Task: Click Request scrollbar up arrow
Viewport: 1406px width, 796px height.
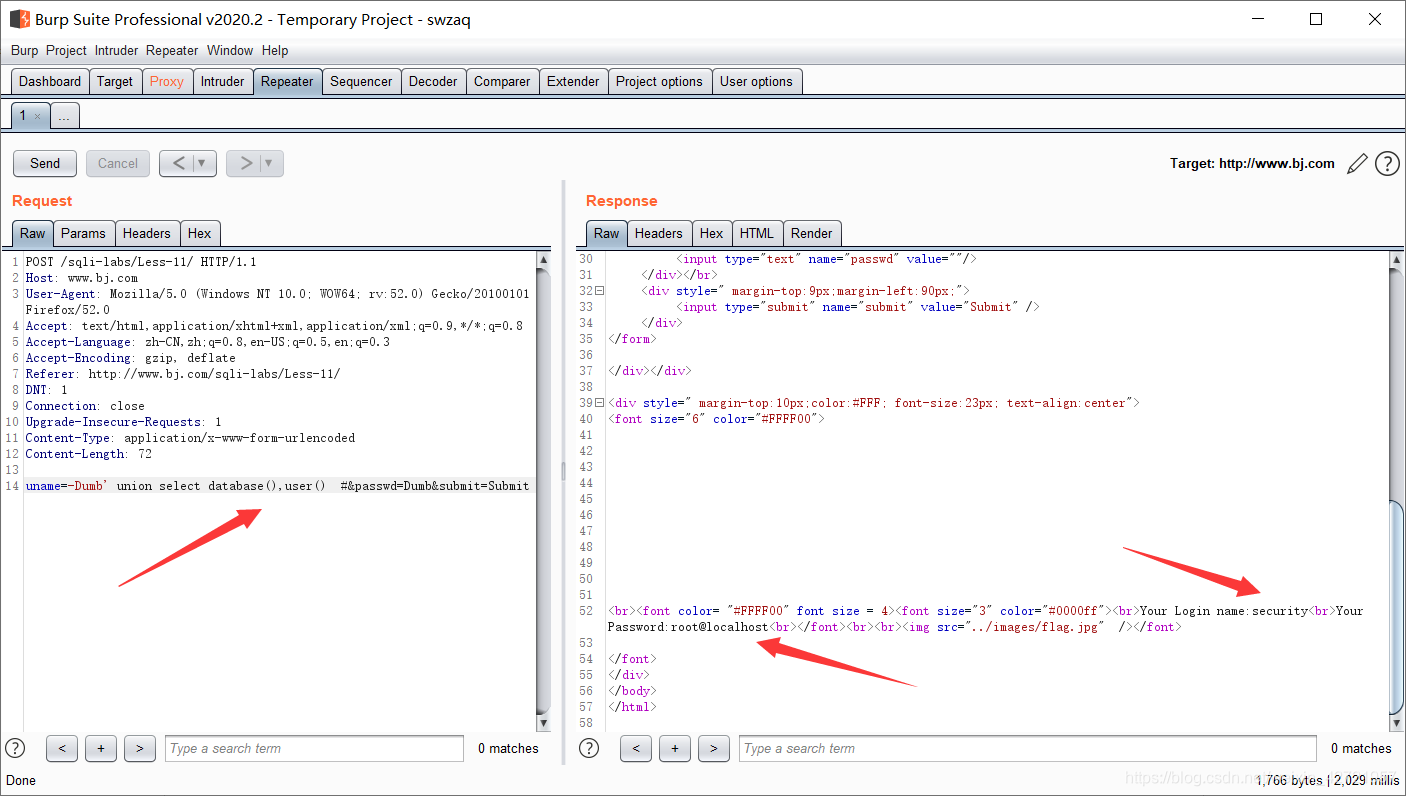Action: (544, 260)
